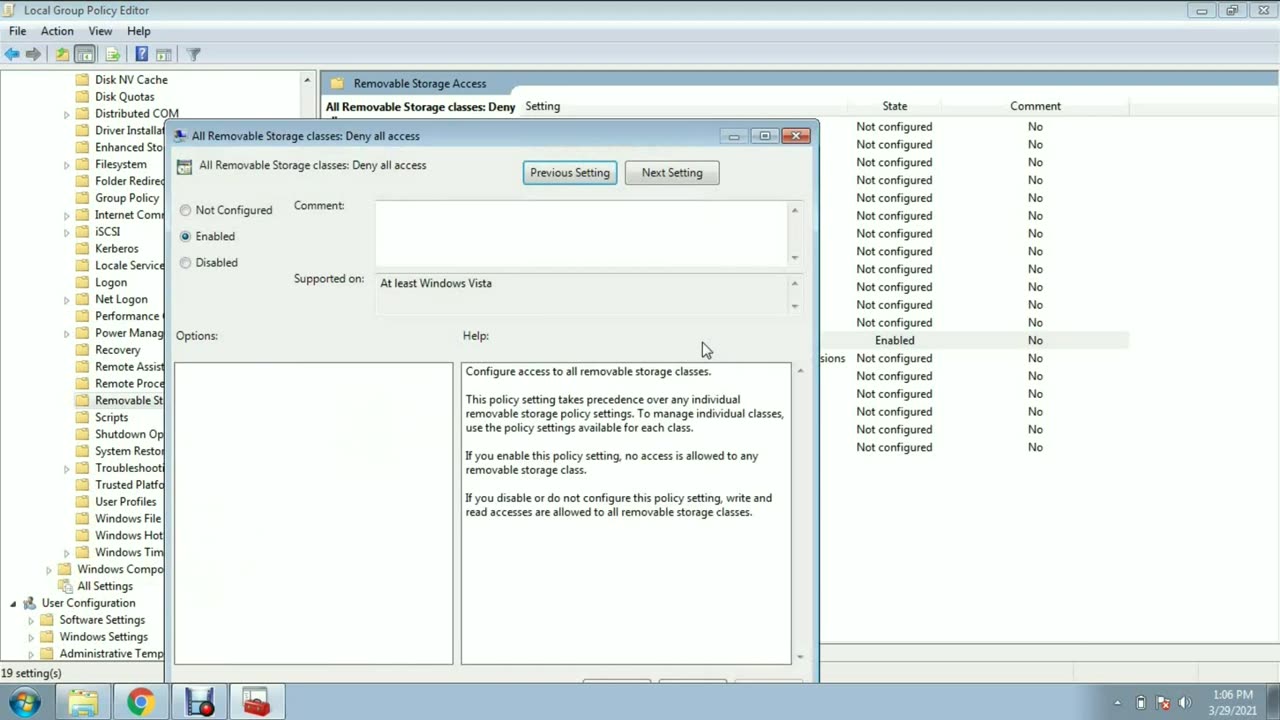The width and height of the screenshot is (1280, 720).
Task: Expand the Distributed COM tree node
Action: coord(67,114)
